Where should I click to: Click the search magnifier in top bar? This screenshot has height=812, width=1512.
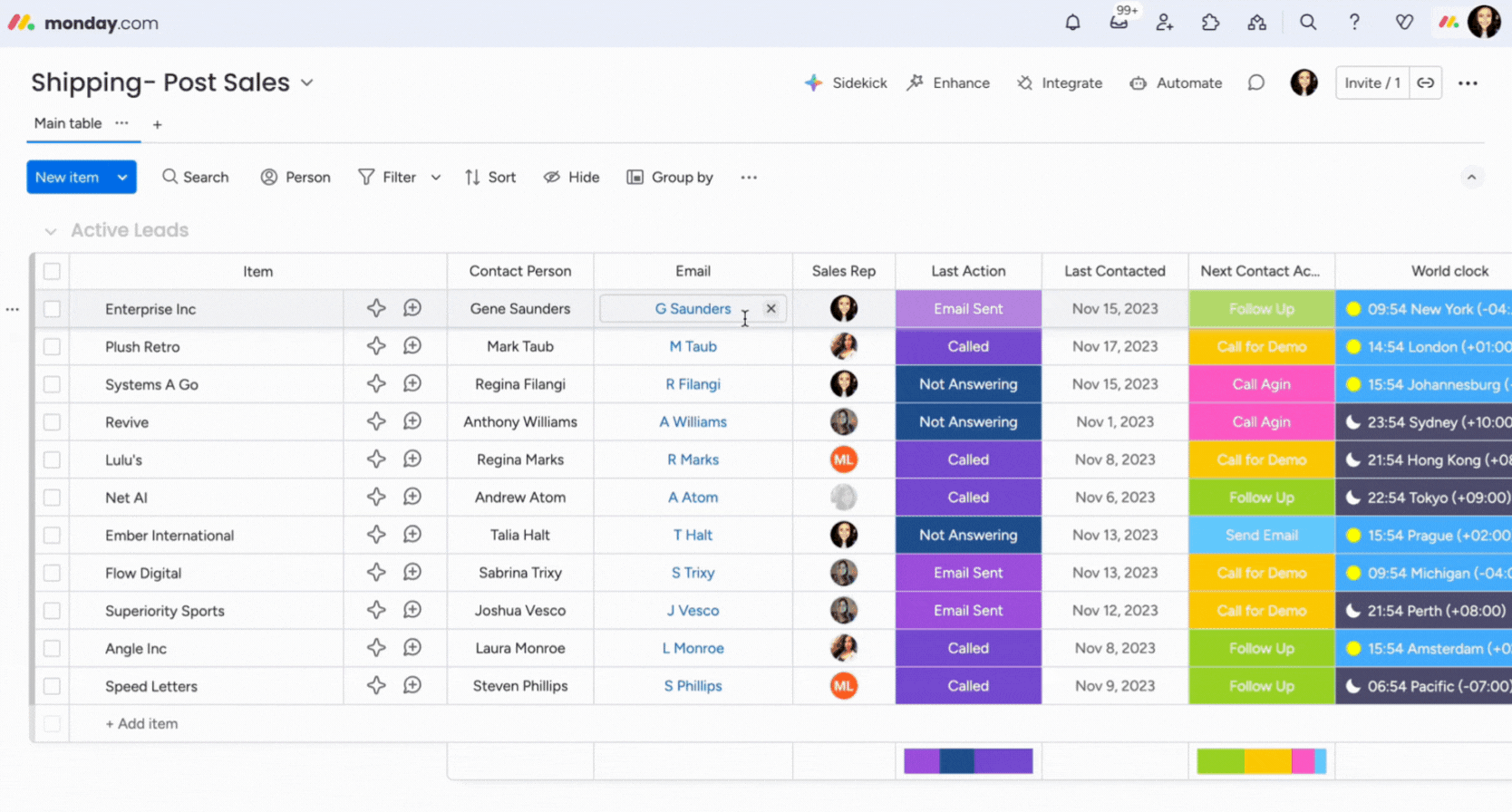[1307, 23]
